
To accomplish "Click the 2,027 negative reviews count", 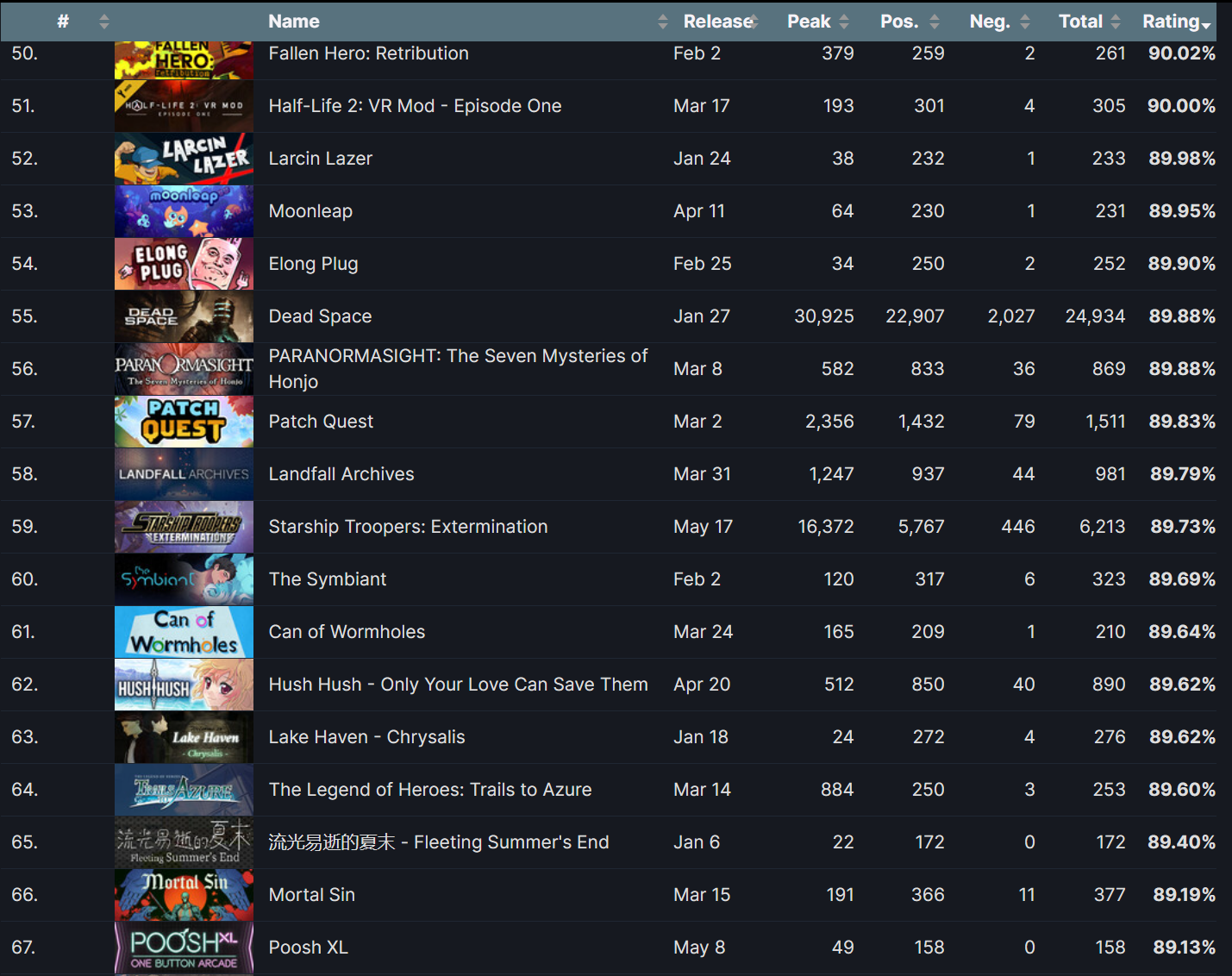I will (1011, 316).
